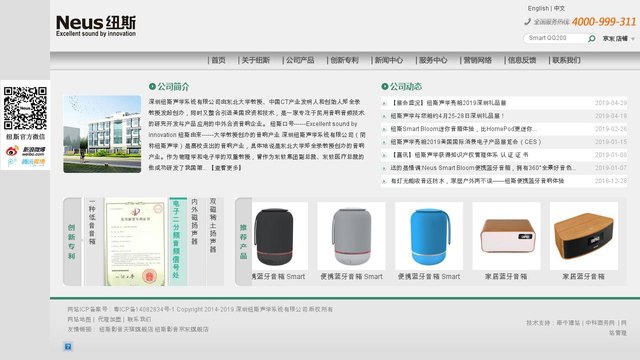Screen dimensions: 640x360
Task: Open the black Smart speaker product
Action: coord(279,236)
